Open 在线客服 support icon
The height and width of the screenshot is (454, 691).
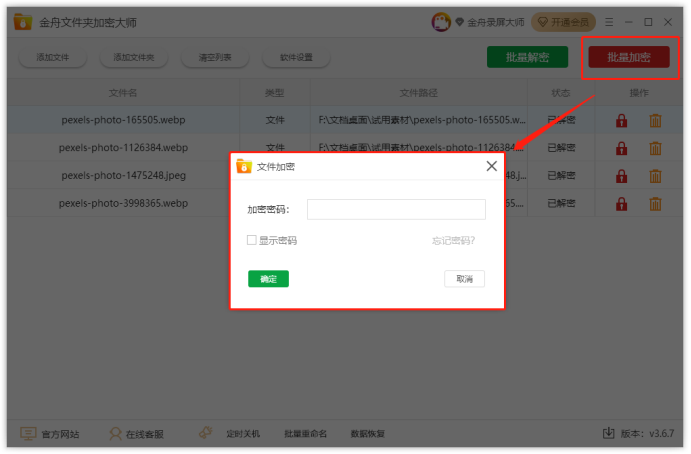[x=115, y=434]
